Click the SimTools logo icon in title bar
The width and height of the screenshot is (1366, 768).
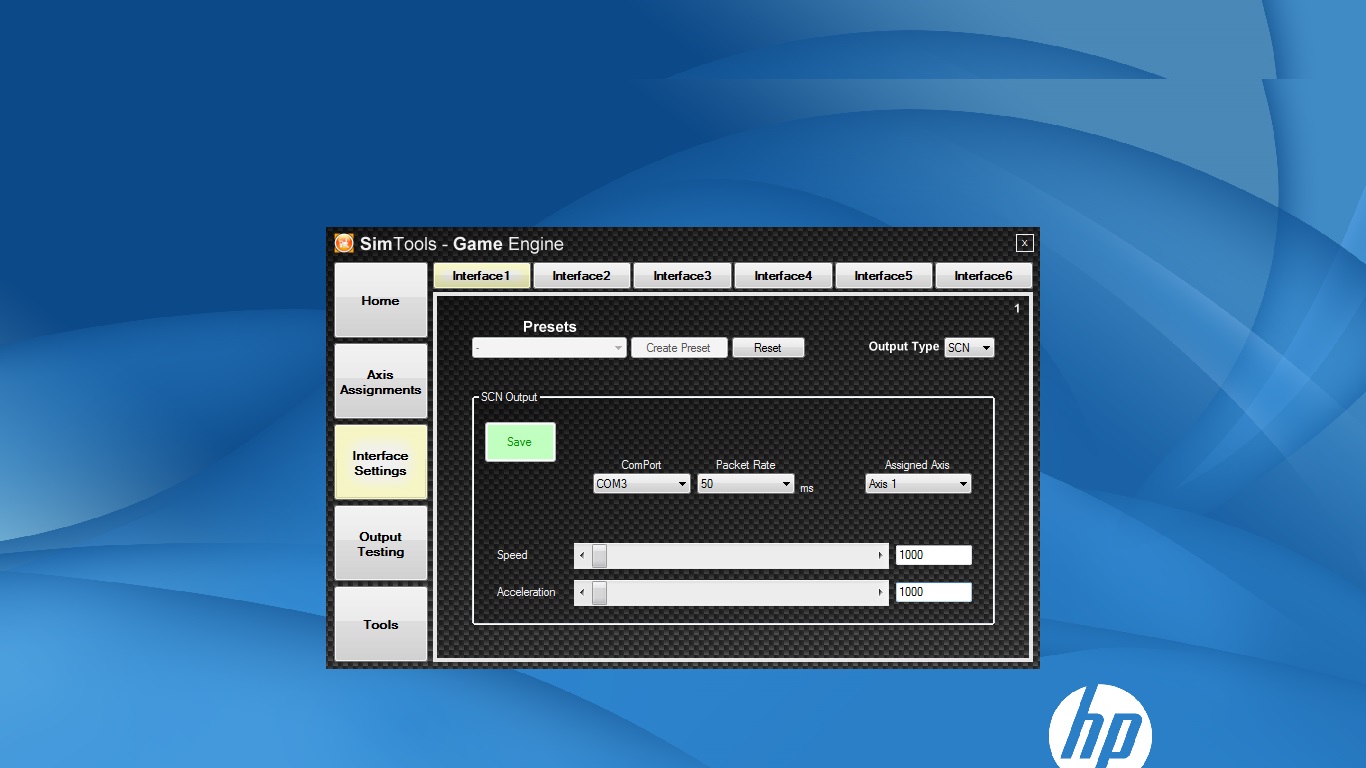point(344,243)
